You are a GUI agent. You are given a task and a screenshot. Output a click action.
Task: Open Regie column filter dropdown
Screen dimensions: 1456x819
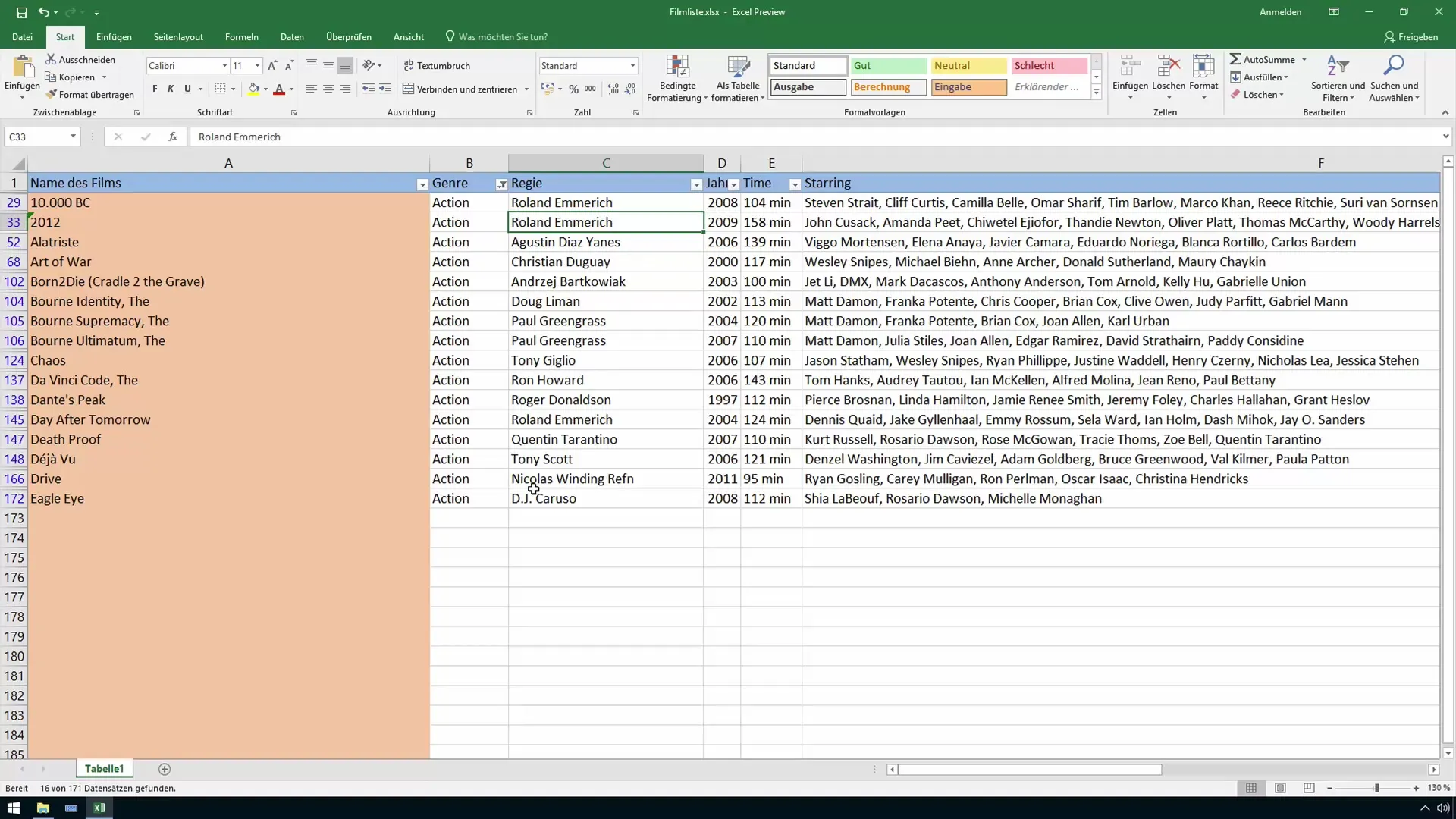click(696, 184)
